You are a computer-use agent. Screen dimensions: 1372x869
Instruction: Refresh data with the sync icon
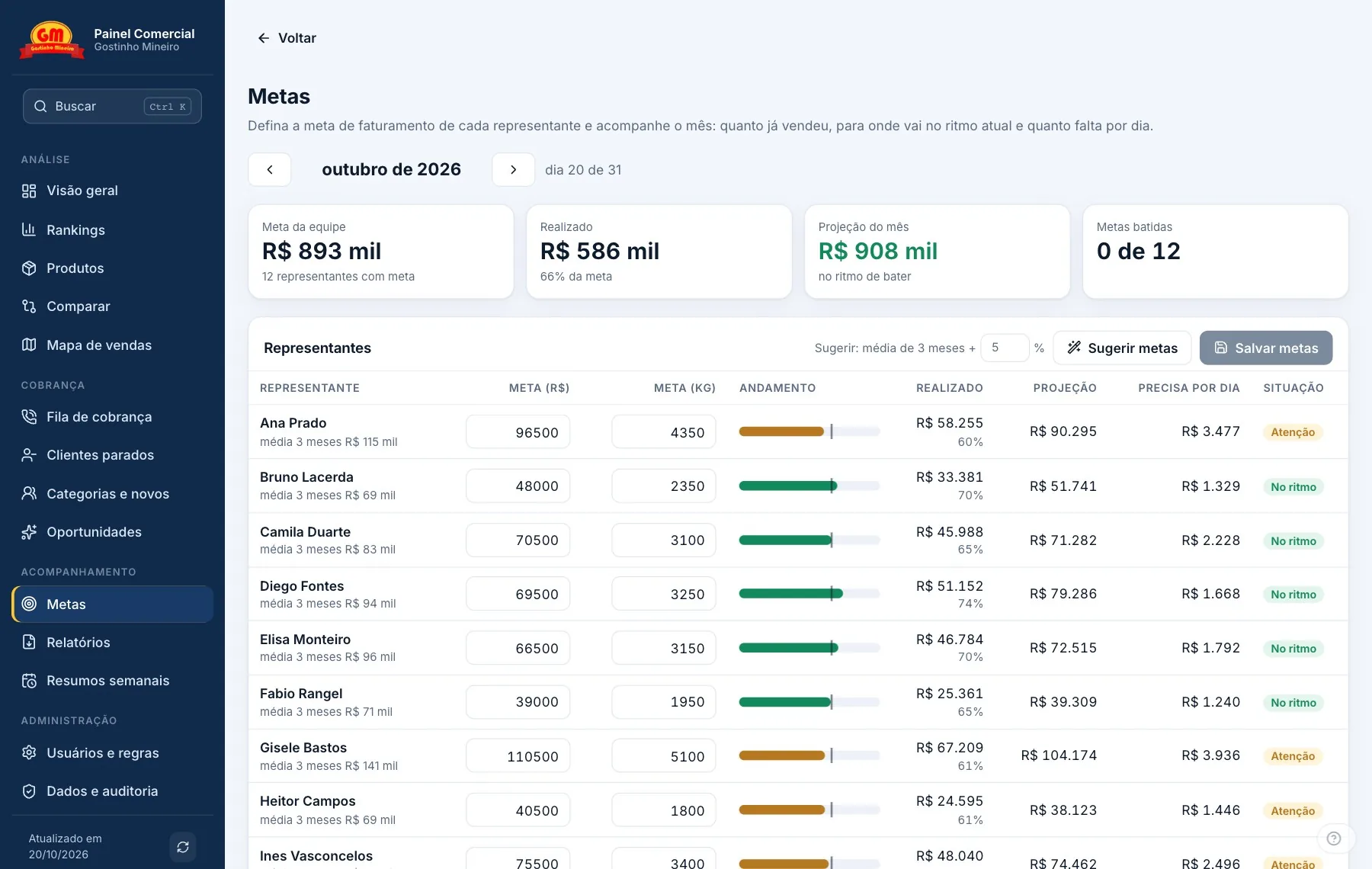click(183, 847)
